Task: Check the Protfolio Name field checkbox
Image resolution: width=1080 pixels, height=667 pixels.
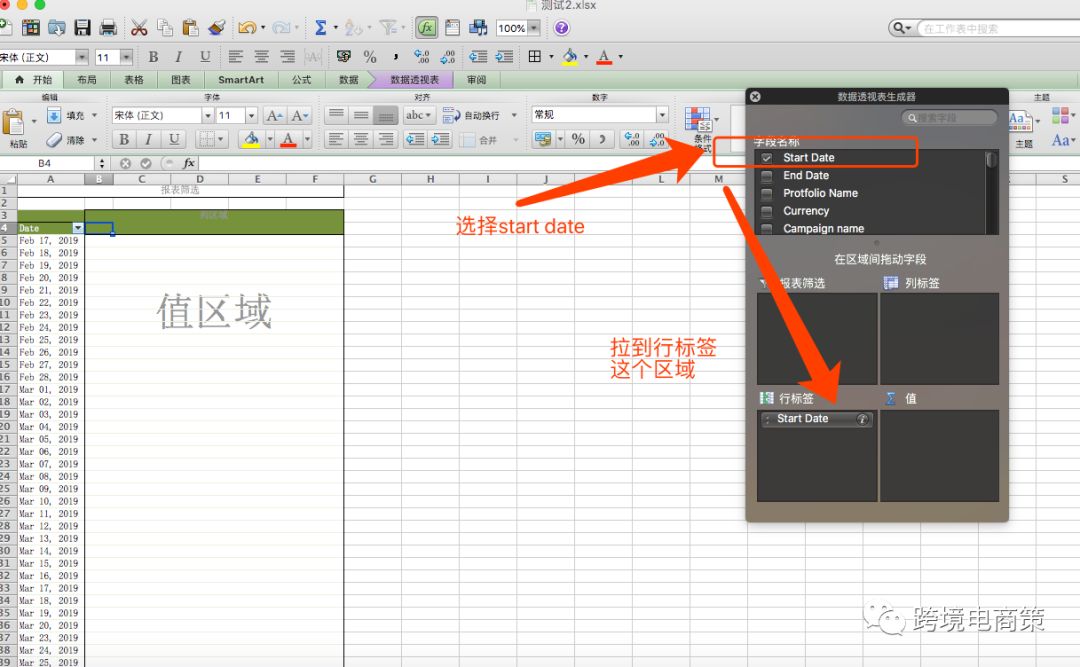Action: coord(767,194)
